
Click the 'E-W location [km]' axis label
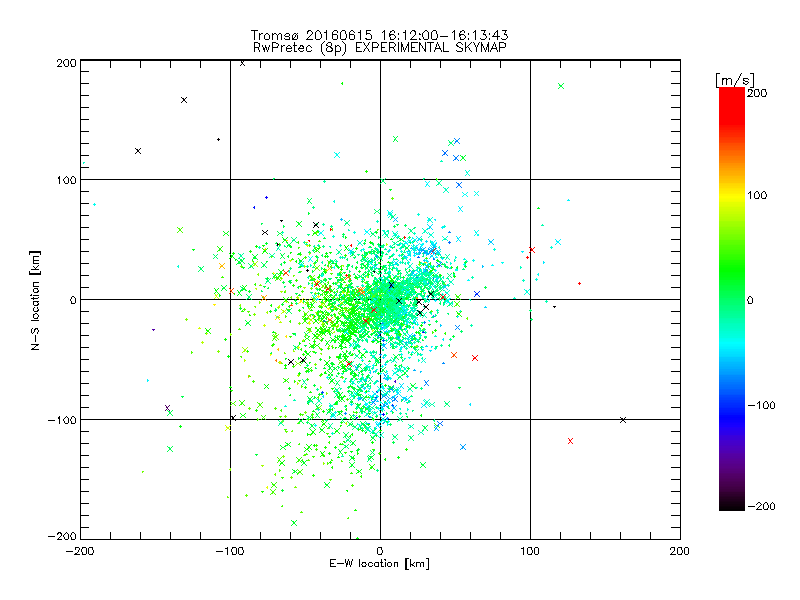380,563
